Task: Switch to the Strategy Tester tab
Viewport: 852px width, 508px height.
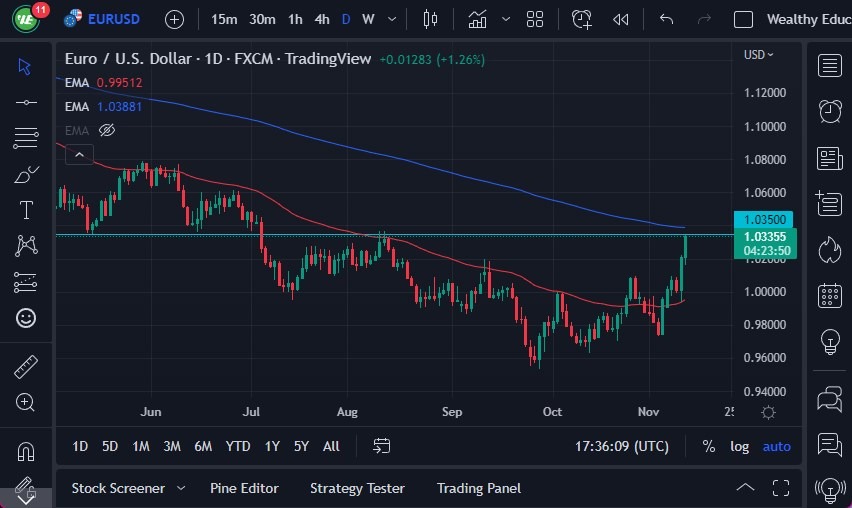Action: [357, 488]
